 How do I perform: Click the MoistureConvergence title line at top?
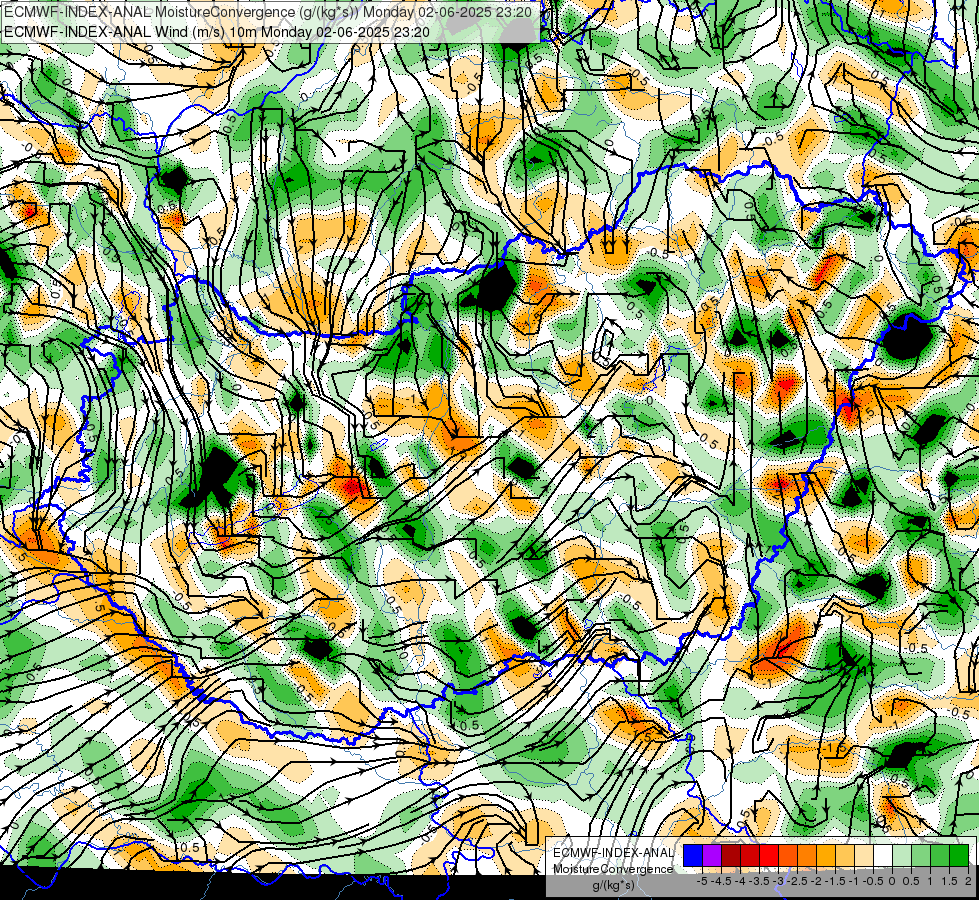[267, 12]
